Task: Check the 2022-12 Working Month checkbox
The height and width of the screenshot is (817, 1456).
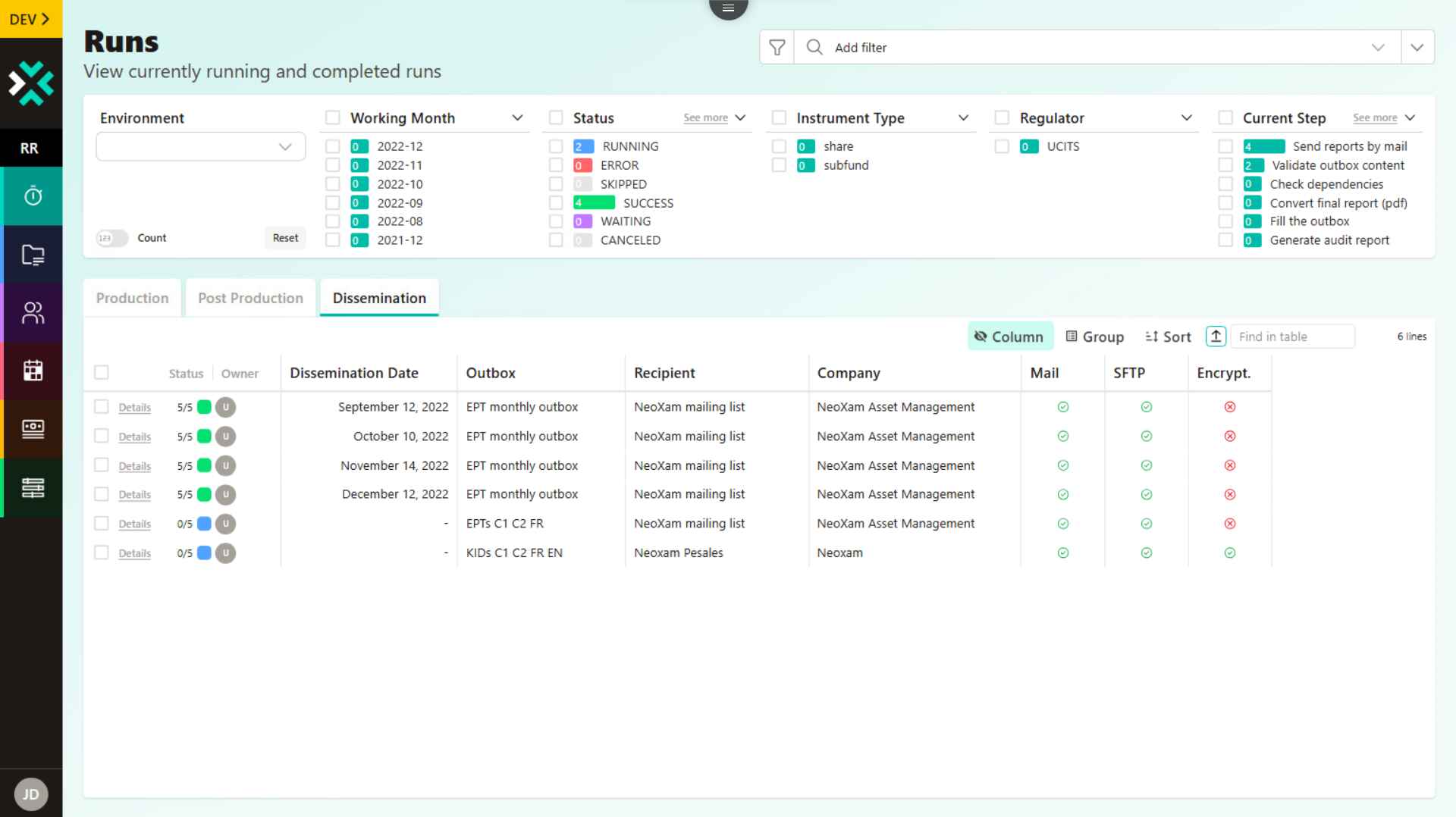Action: 332,146
